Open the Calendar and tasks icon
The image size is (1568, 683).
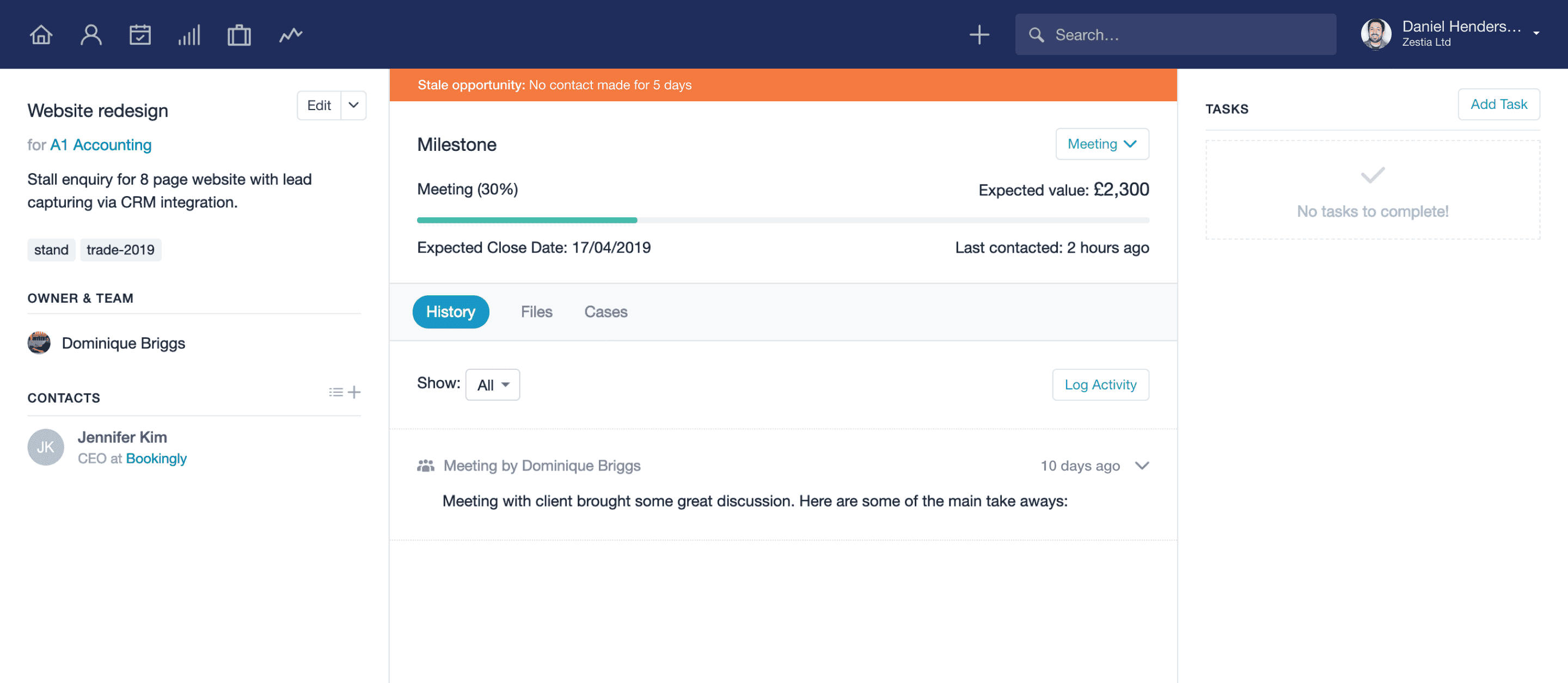[x=140, y=35]
